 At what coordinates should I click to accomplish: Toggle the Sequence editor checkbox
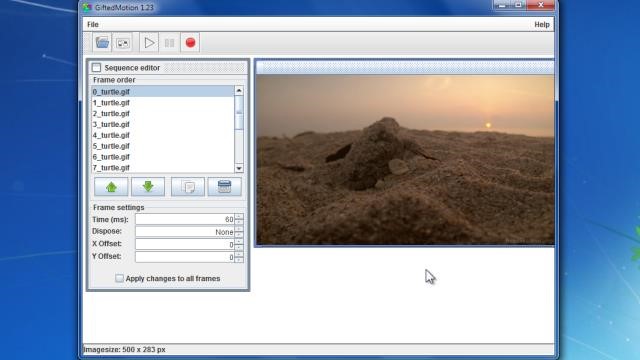[x=96, y=67]
